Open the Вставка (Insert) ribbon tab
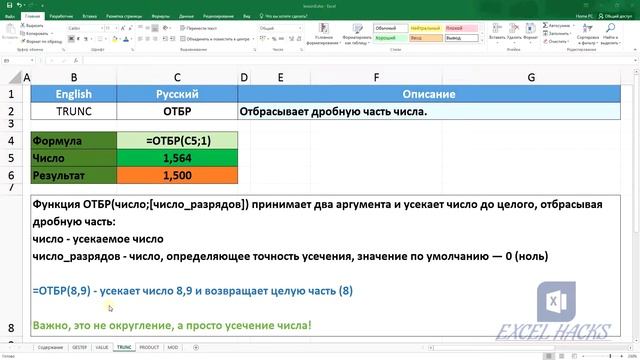This screenshot has width=640, height=360. pyautogui.click(x=89, y=16)
